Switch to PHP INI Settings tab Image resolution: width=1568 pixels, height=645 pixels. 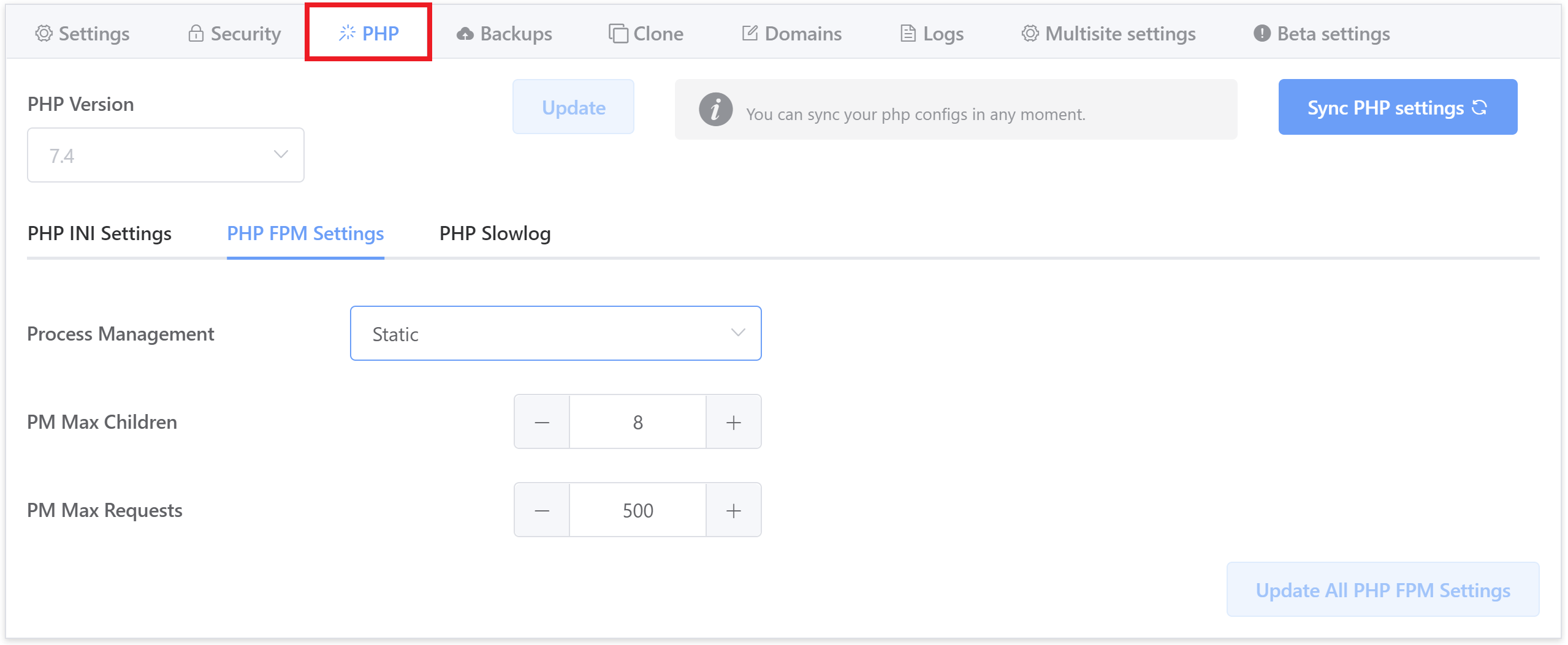pyautogui.click(x=99, y=234)
